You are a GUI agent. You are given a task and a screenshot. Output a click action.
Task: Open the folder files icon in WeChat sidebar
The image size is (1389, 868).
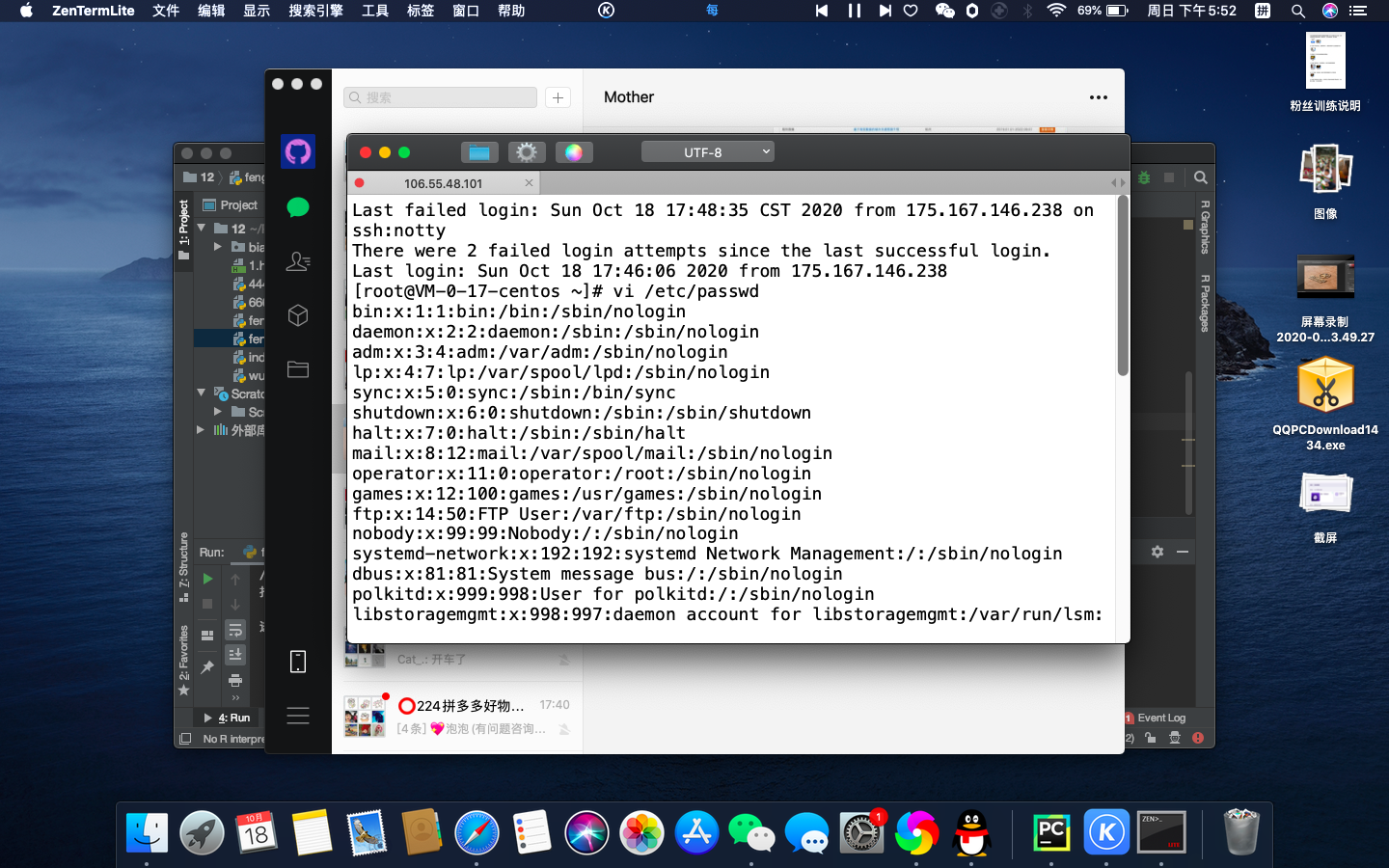[x=298, y=369]
